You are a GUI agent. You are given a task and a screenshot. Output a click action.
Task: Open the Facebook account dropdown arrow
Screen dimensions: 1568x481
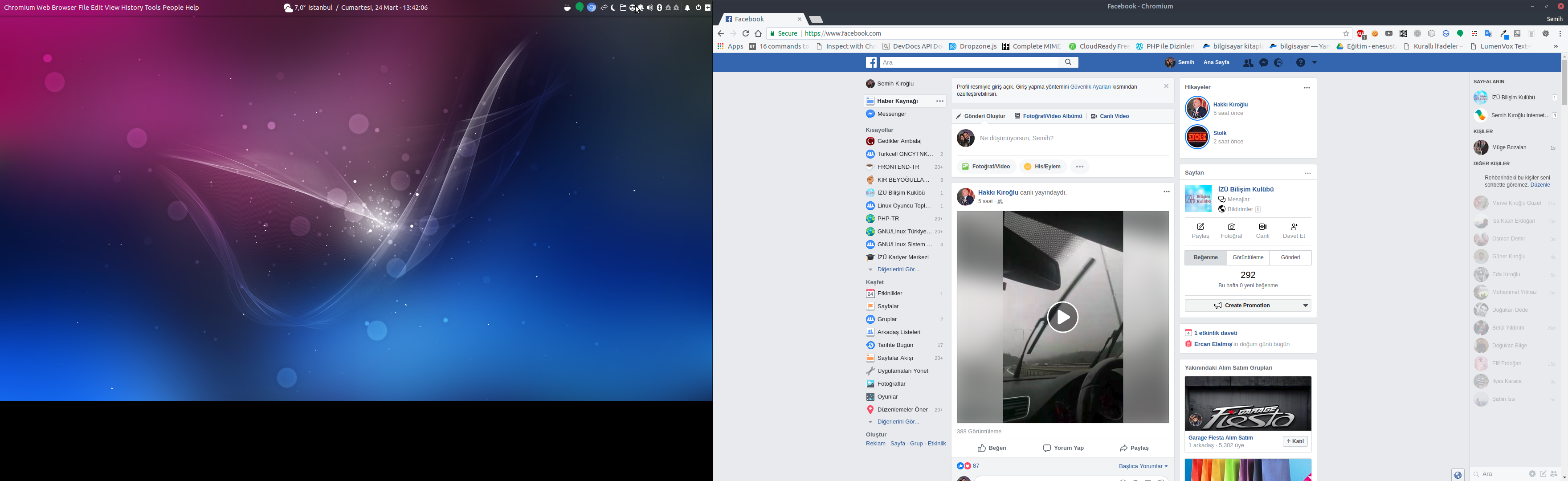pos(1314,63)
